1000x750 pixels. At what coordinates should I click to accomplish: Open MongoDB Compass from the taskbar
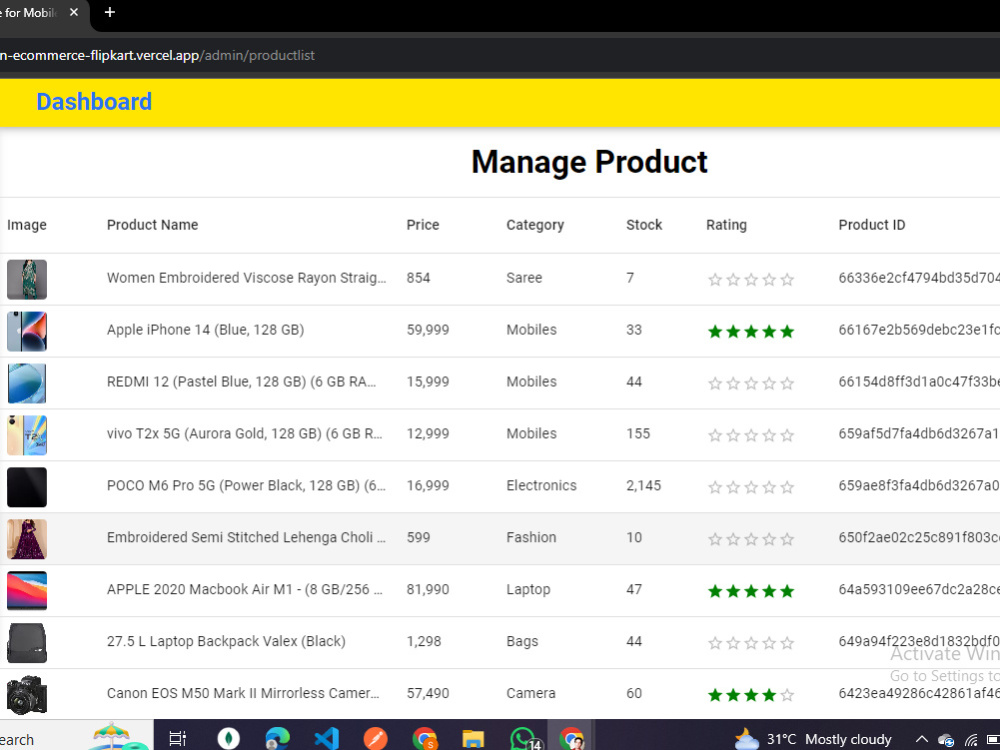(x=228, y=739)
